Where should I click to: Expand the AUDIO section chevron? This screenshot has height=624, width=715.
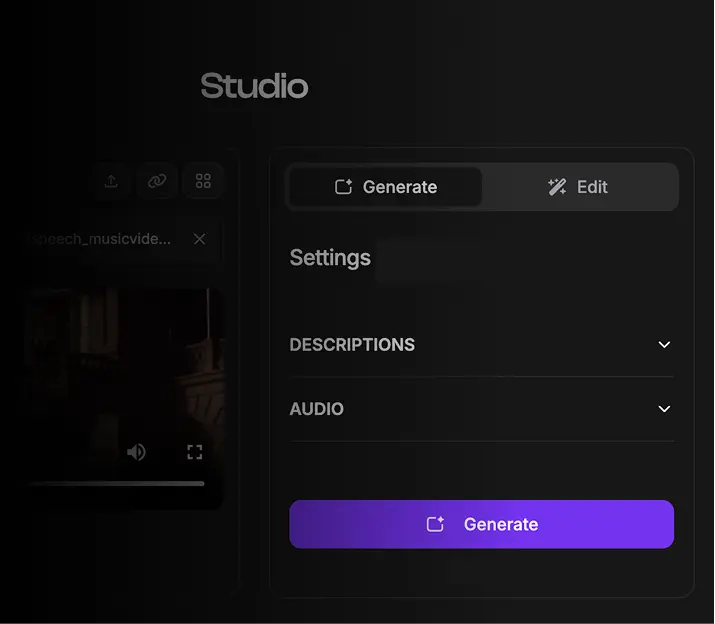point(664,409)
